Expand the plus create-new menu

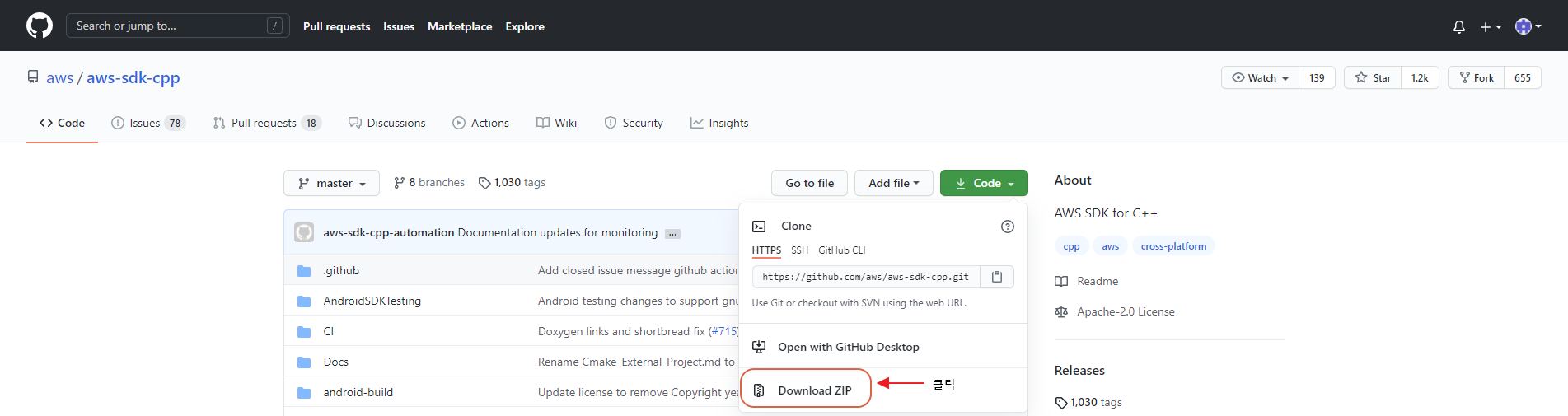[x=1491, y=26]
